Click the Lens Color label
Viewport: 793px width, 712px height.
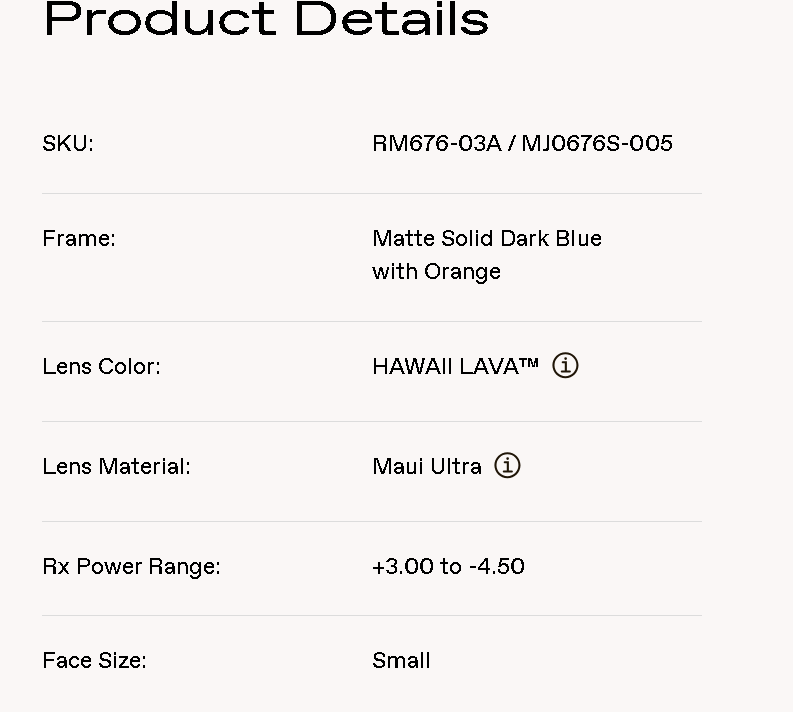(101, 366)
